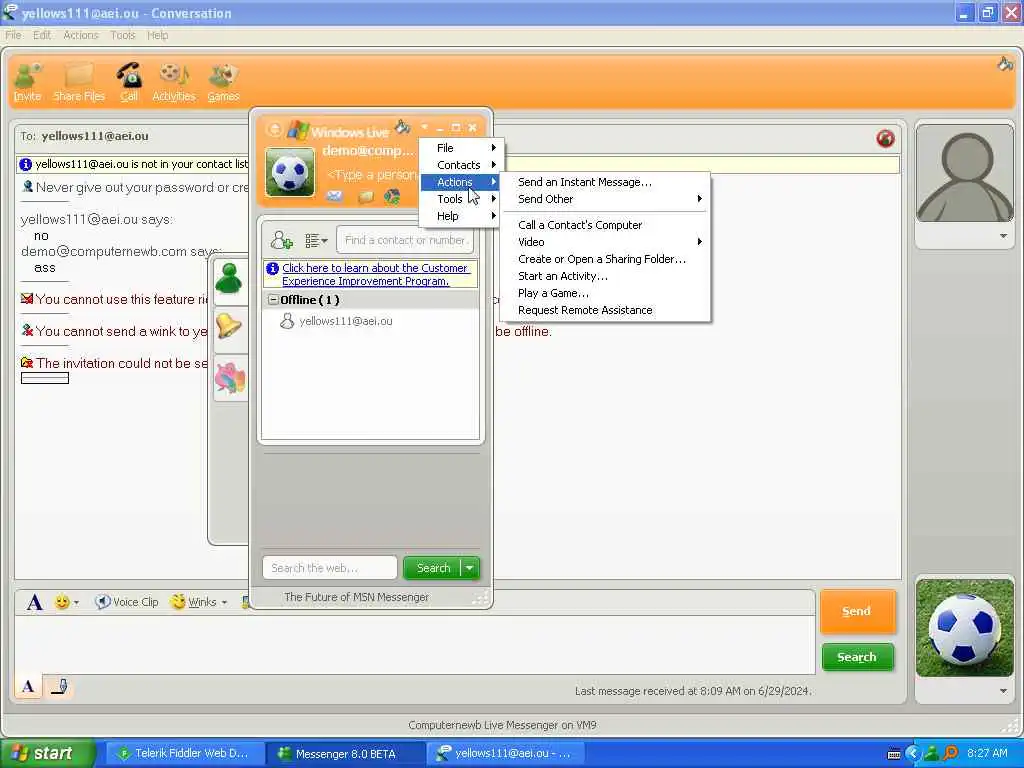
Task: Click the keyboard icon in the system tray
Action: [893, 754]
